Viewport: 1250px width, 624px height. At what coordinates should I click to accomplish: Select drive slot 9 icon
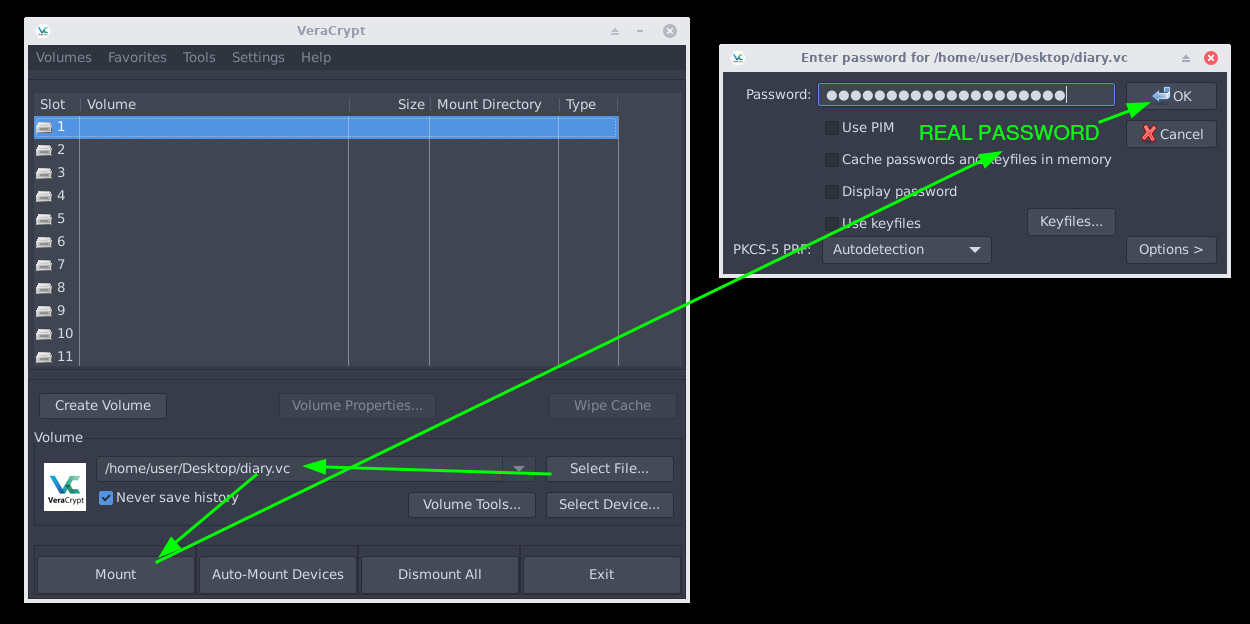(x=44, y=311)
